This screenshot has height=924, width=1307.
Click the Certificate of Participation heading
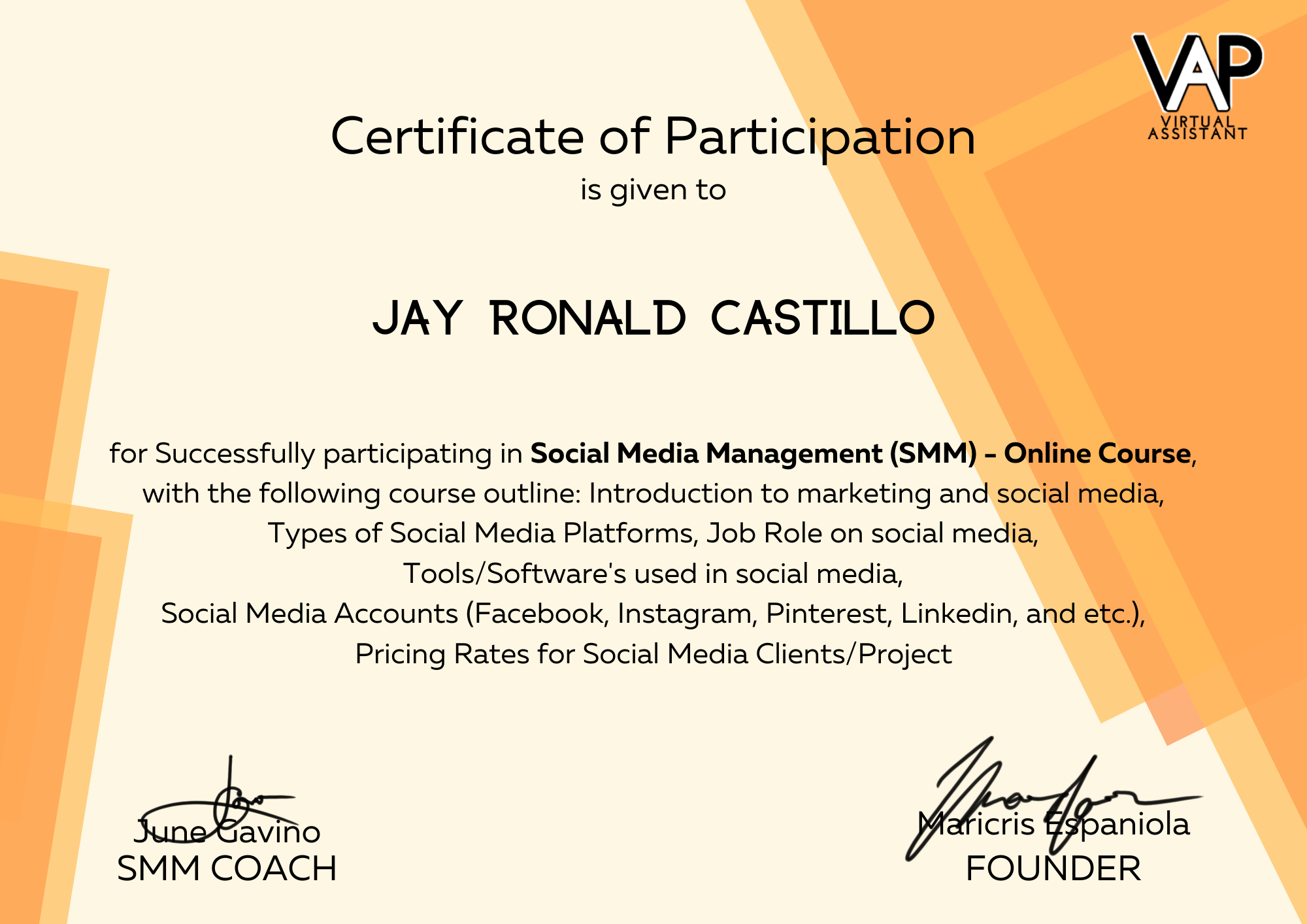[x=653, y=137]
